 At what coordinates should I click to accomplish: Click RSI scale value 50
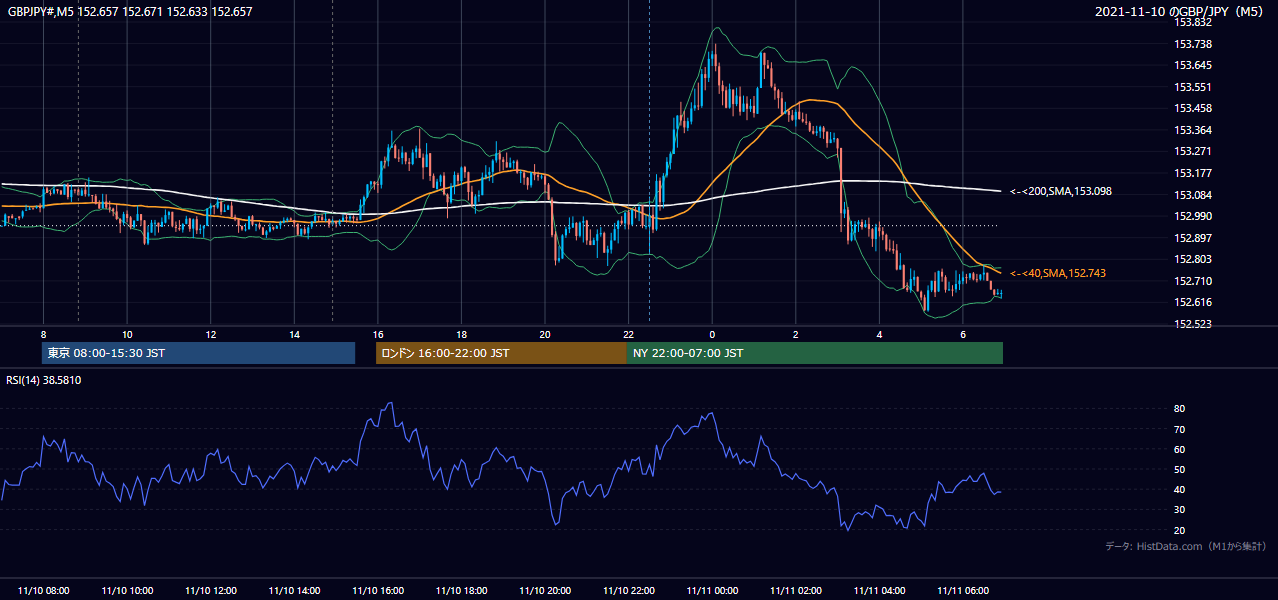[1179, 469]
